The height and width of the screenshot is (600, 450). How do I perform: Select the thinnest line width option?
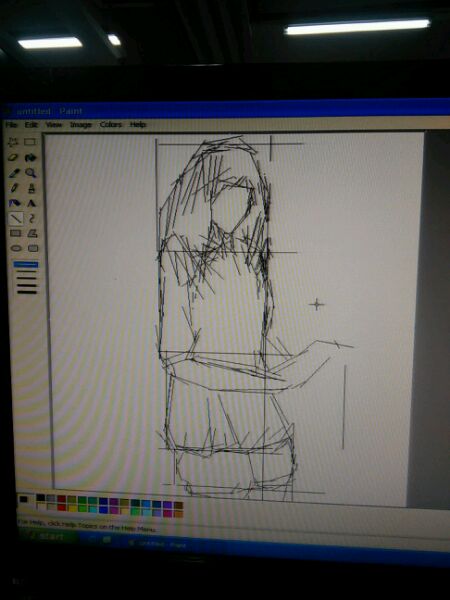coord(26,264)
